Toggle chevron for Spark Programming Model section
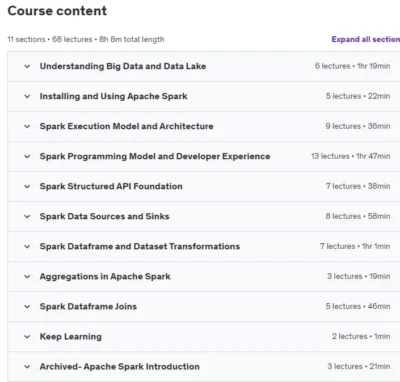This screenshot has height=382, width=400. coord(27,156)
